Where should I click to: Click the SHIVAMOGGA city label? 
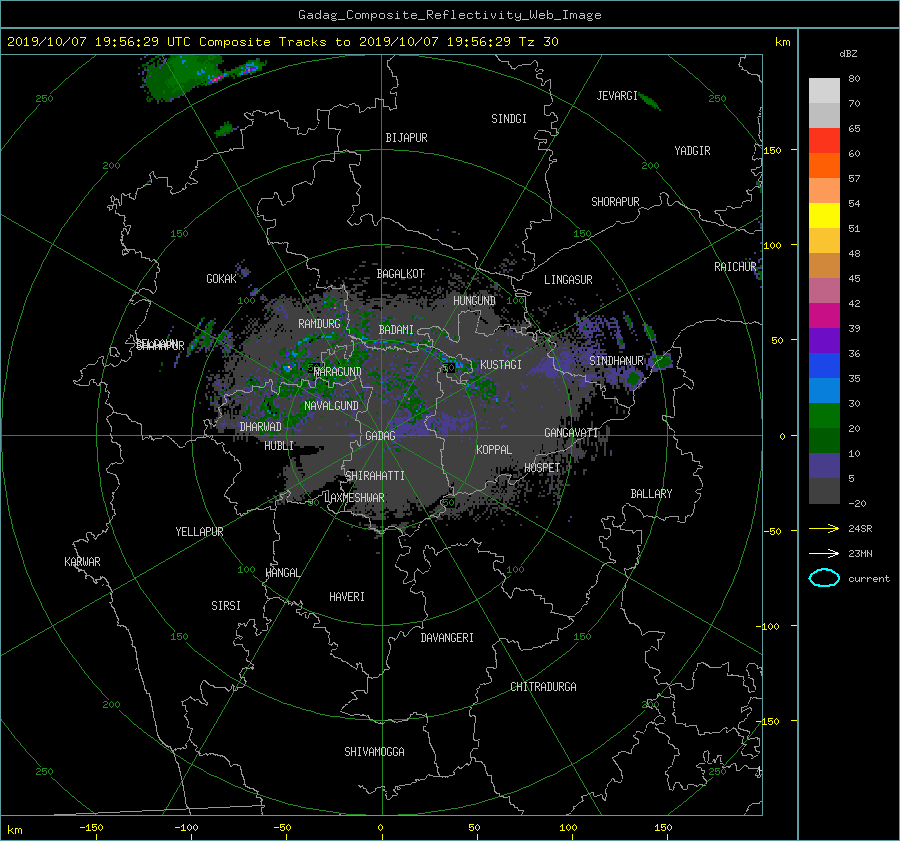pos(374,752)
